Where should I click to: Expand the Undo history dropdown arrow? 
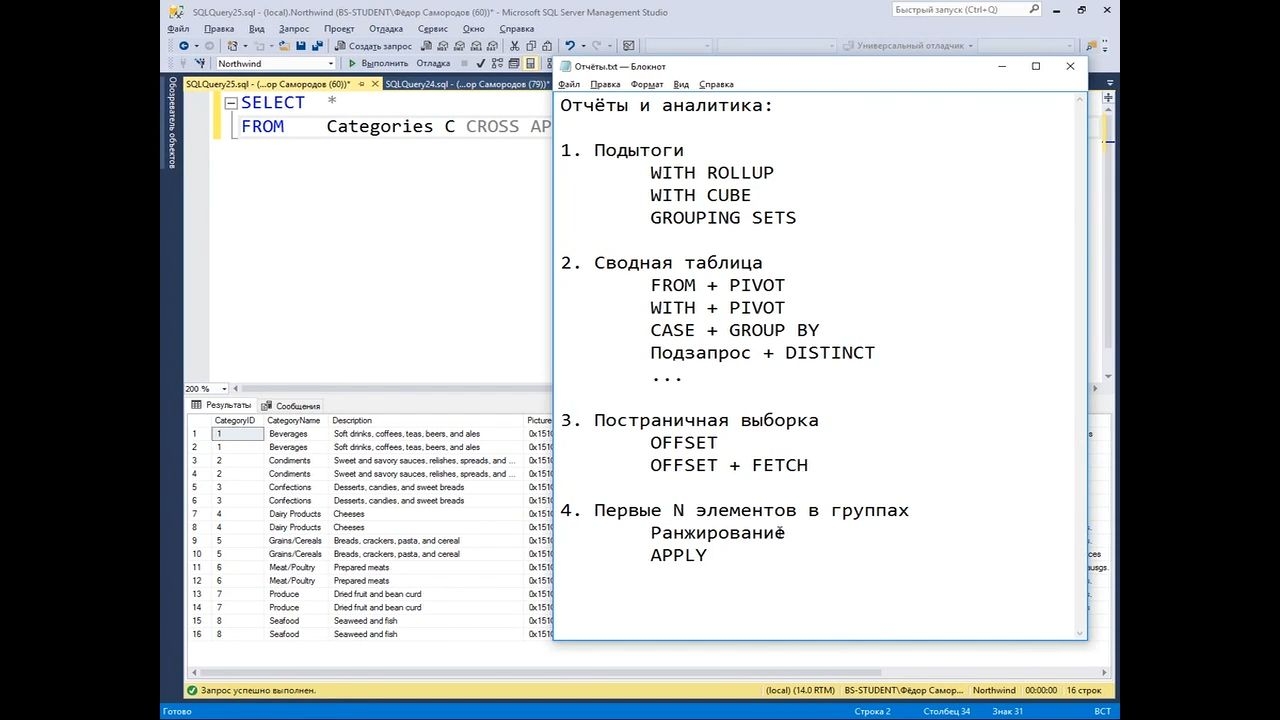[x=582, y=46]
